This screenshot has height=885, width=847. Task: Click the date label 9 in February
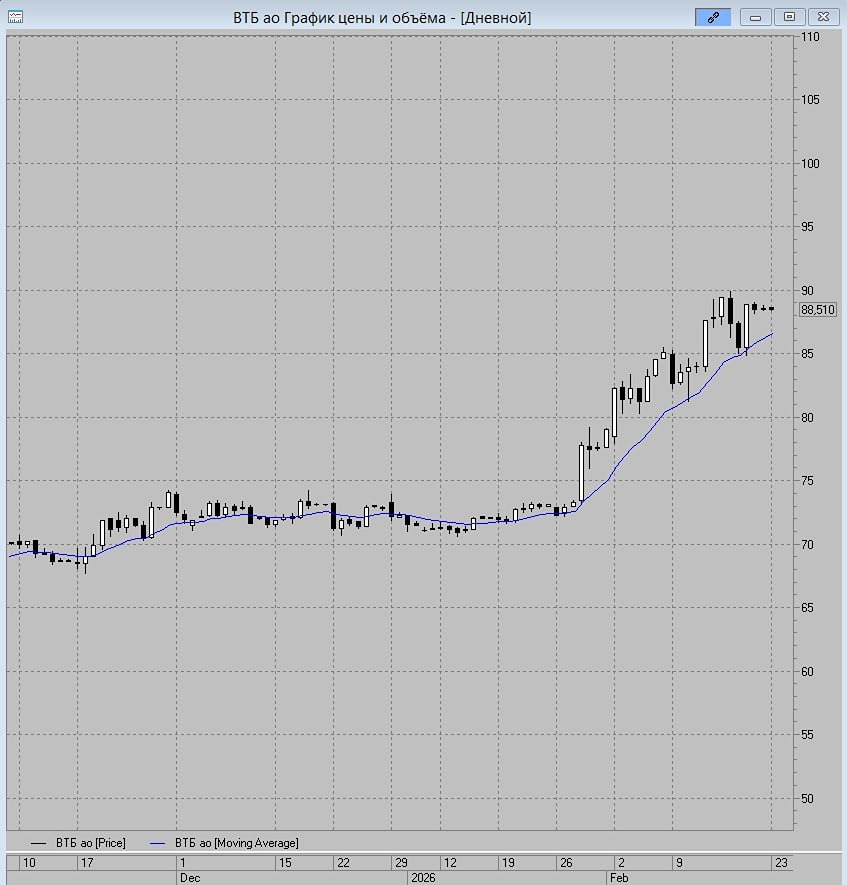(x=679, y=862)
